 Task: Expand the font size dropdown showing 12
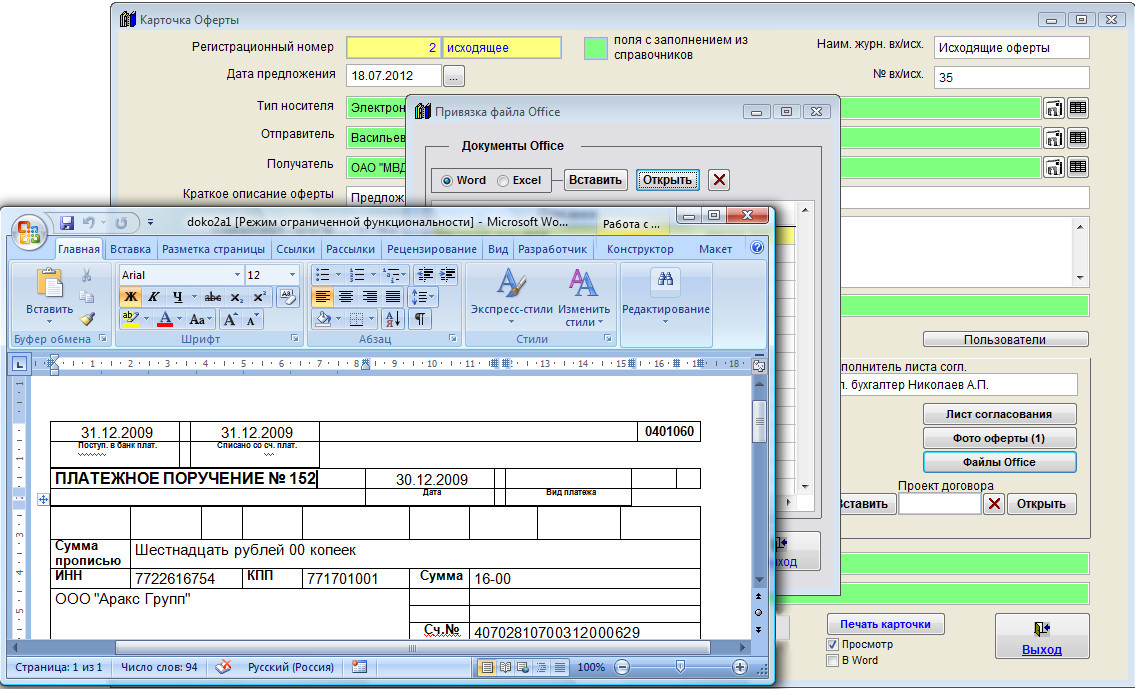pos(292,275)
